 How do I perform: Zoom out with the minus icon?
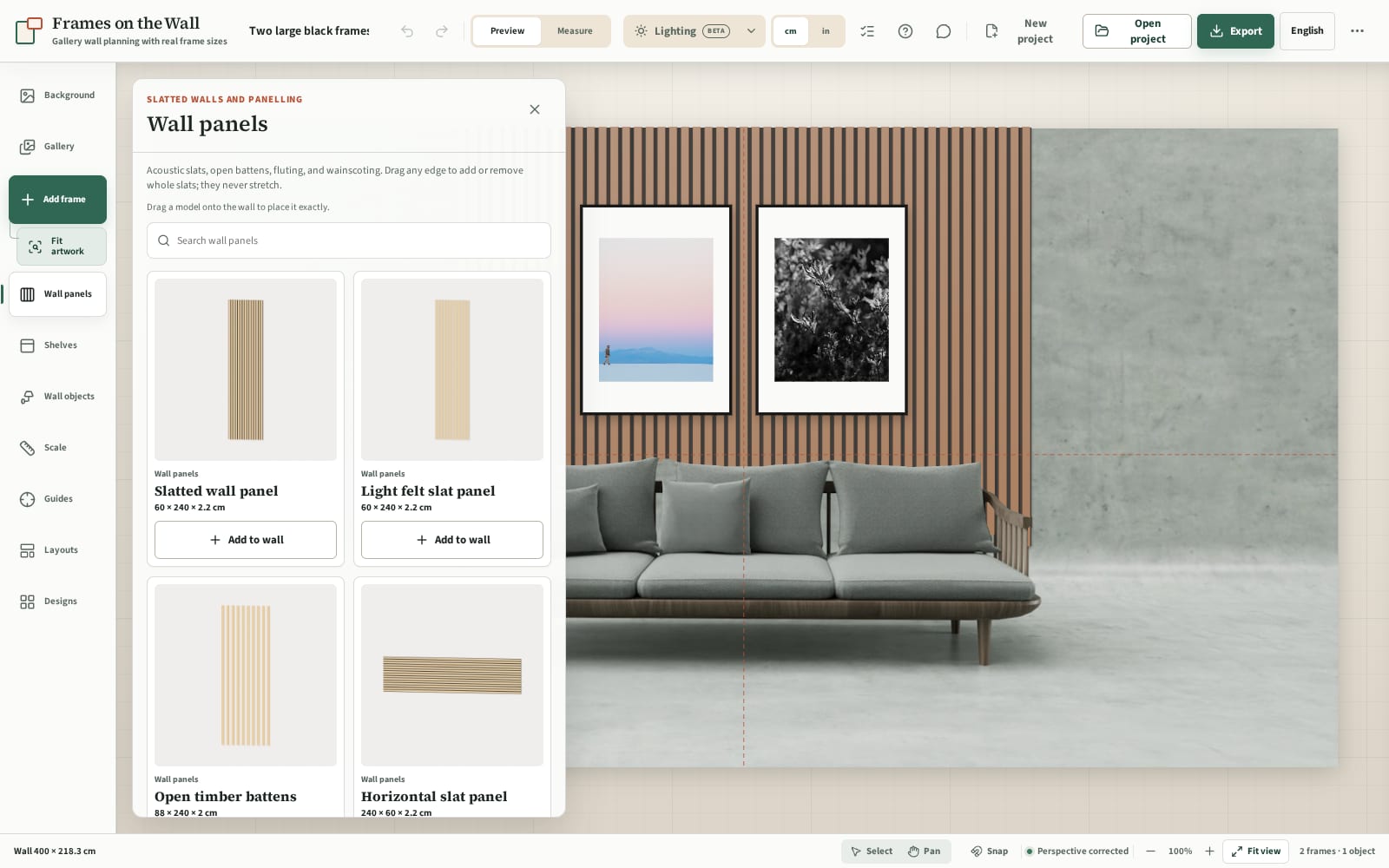[x=1150, y=852]
